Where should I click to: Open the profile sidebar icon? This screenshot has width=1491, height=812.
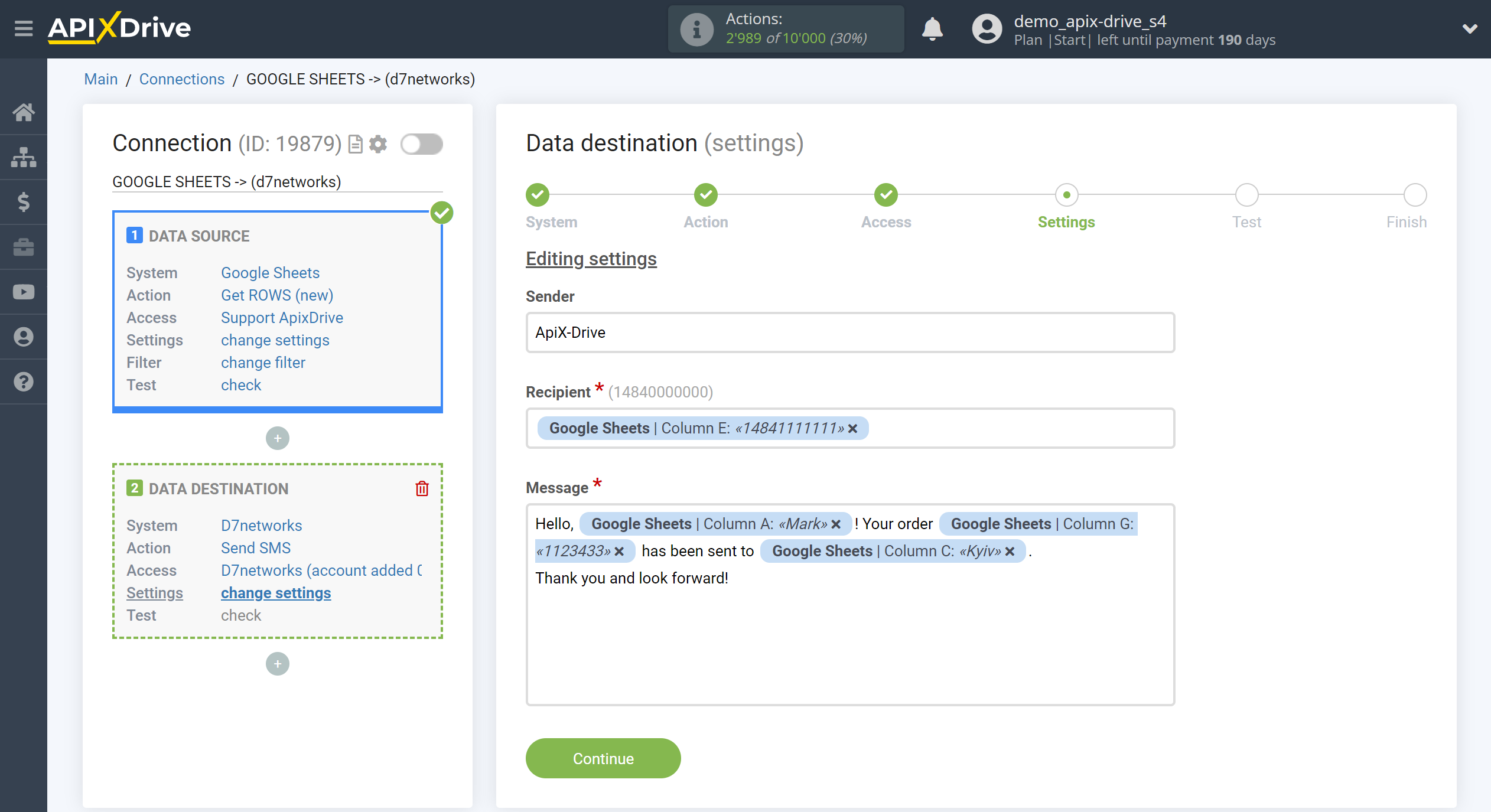click(x=24, y=337)
